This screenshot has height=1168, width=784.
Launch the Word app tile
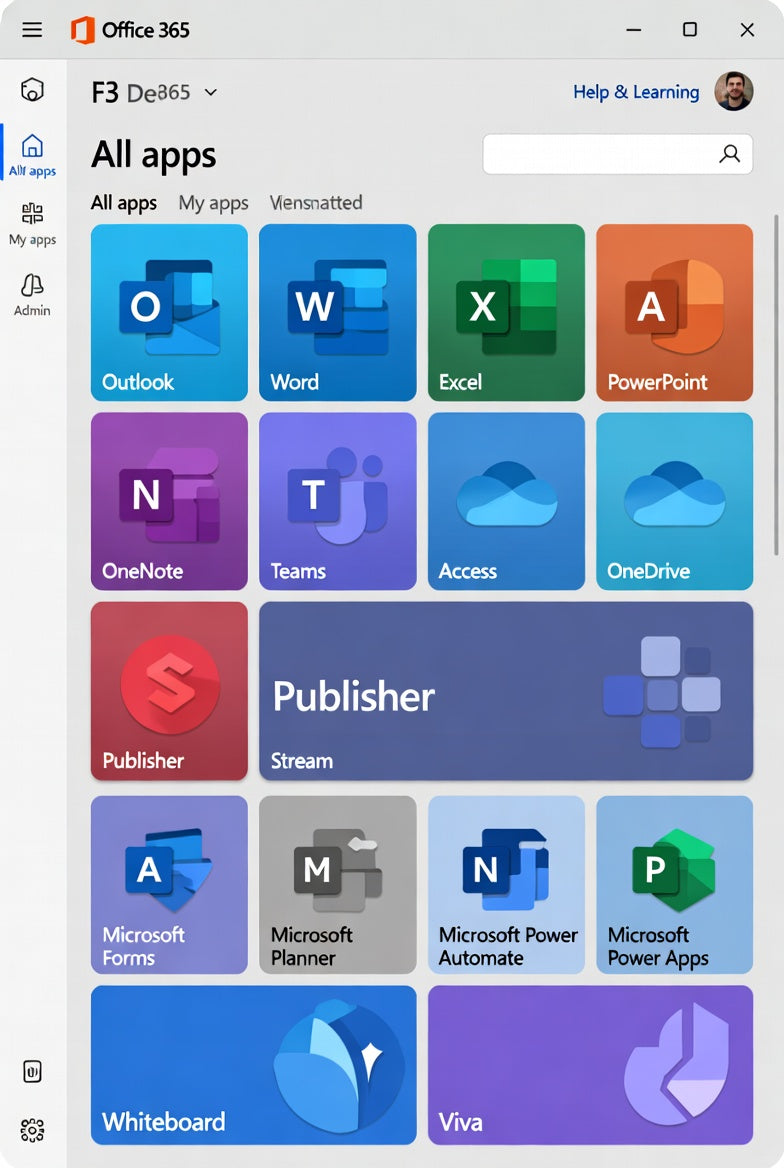click(x=338, y=313)
